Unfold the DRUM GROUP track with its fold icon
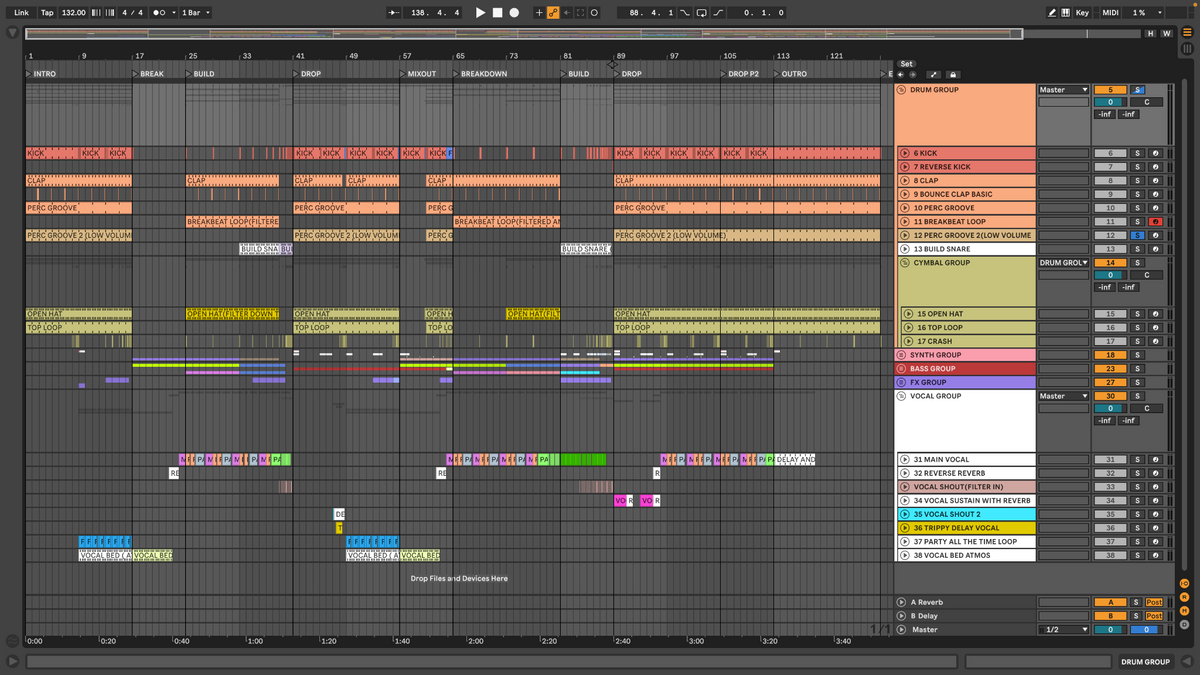 point(901,89)
